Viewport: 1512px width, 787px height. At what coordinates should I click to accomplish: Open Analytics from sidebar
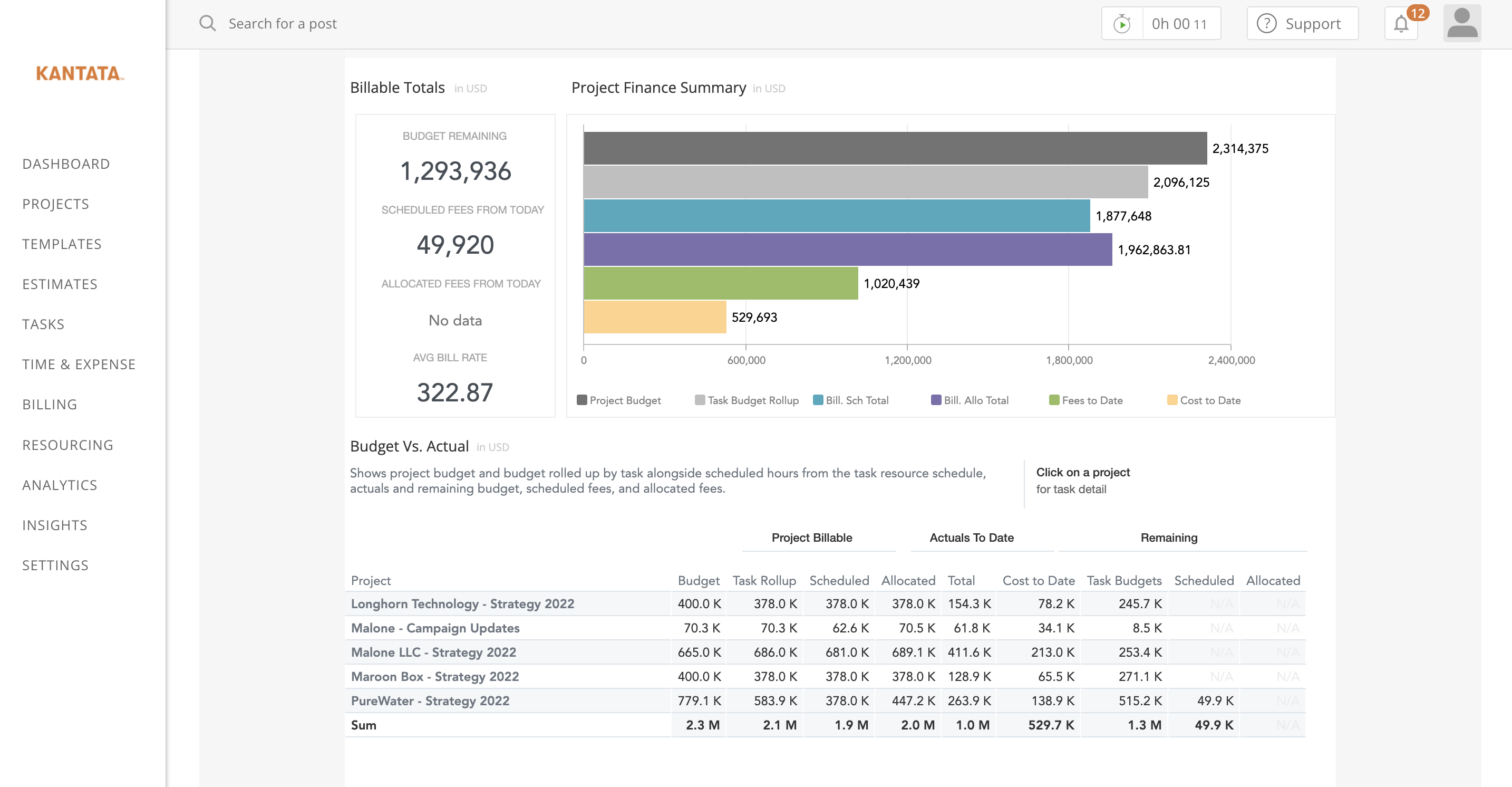59,485
